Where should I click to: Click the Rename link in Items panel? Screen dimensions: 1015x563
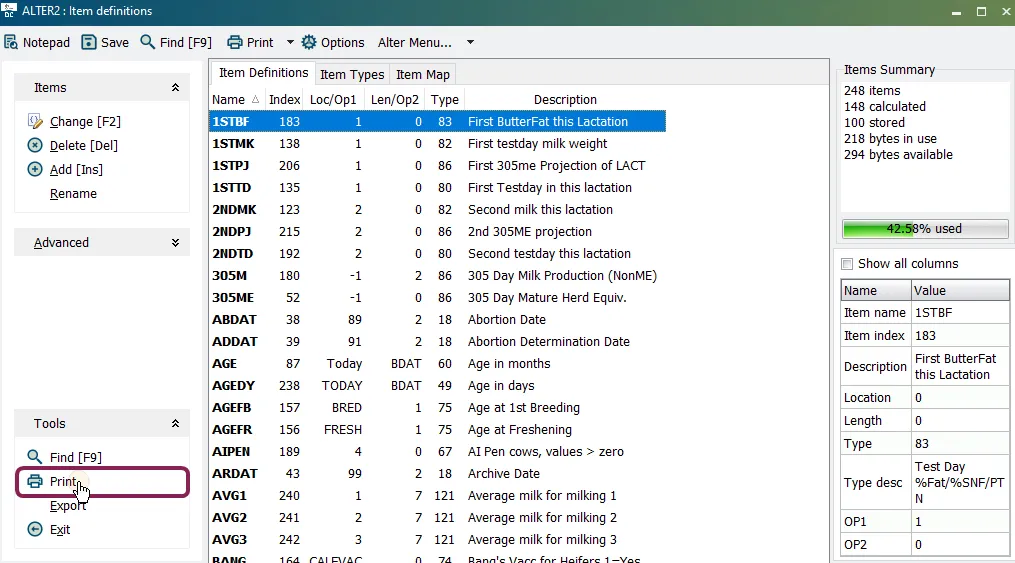click(x=73, y=193)
